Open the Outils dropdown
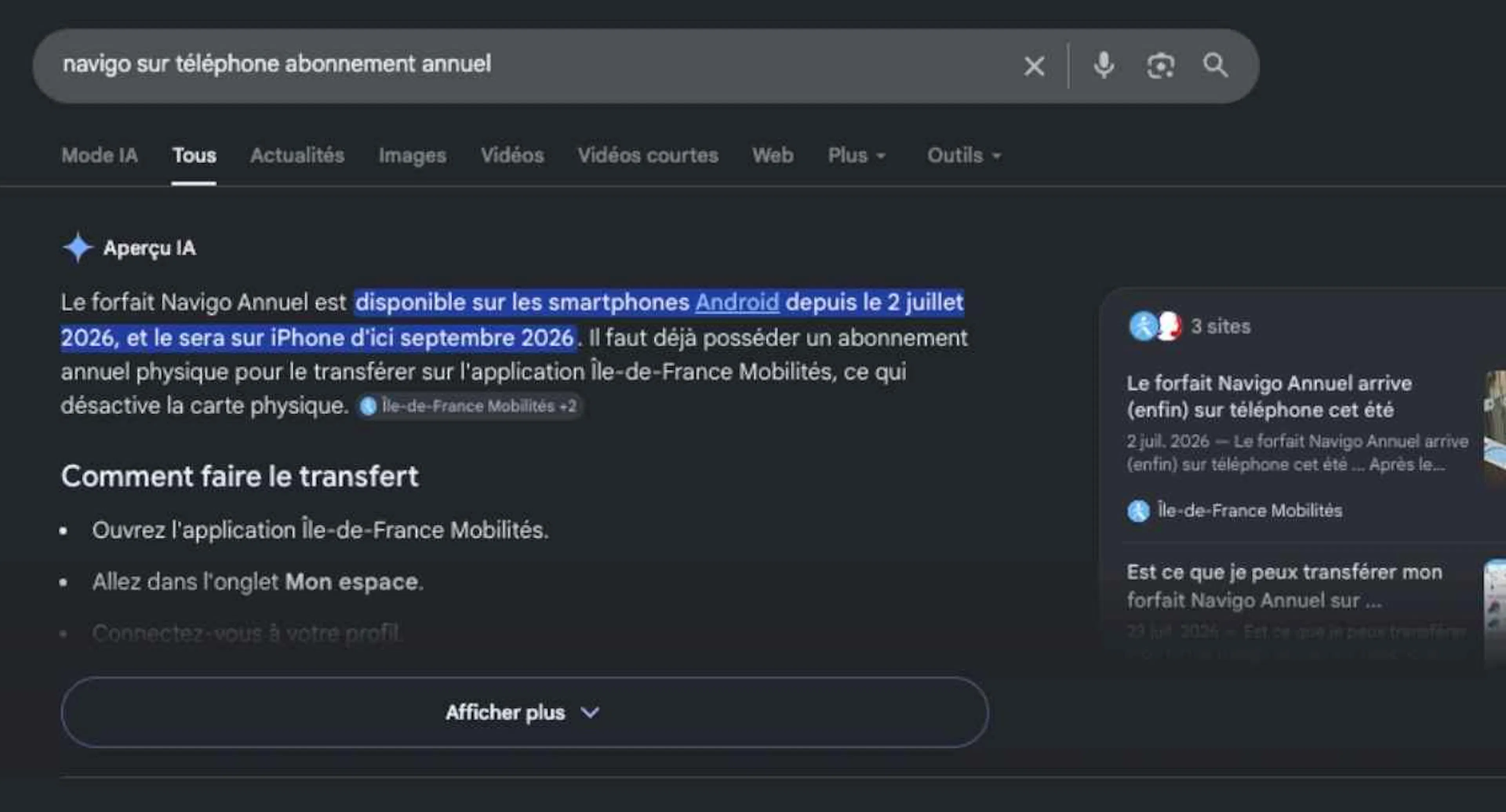The height and width of the screenshot is (812, 1506). [x=964, y=156]
